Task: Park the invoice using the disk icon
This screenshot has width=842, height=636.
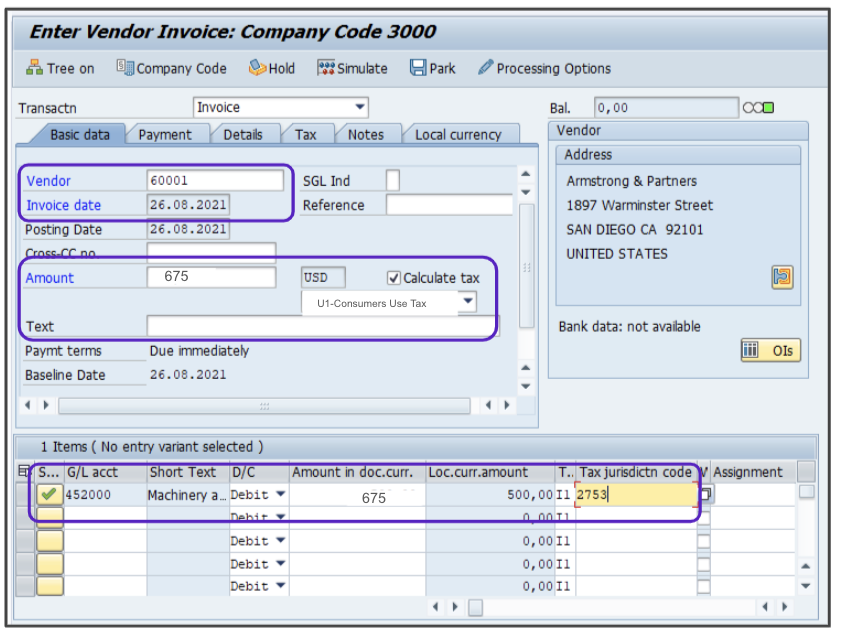Action: click(418, 68)
